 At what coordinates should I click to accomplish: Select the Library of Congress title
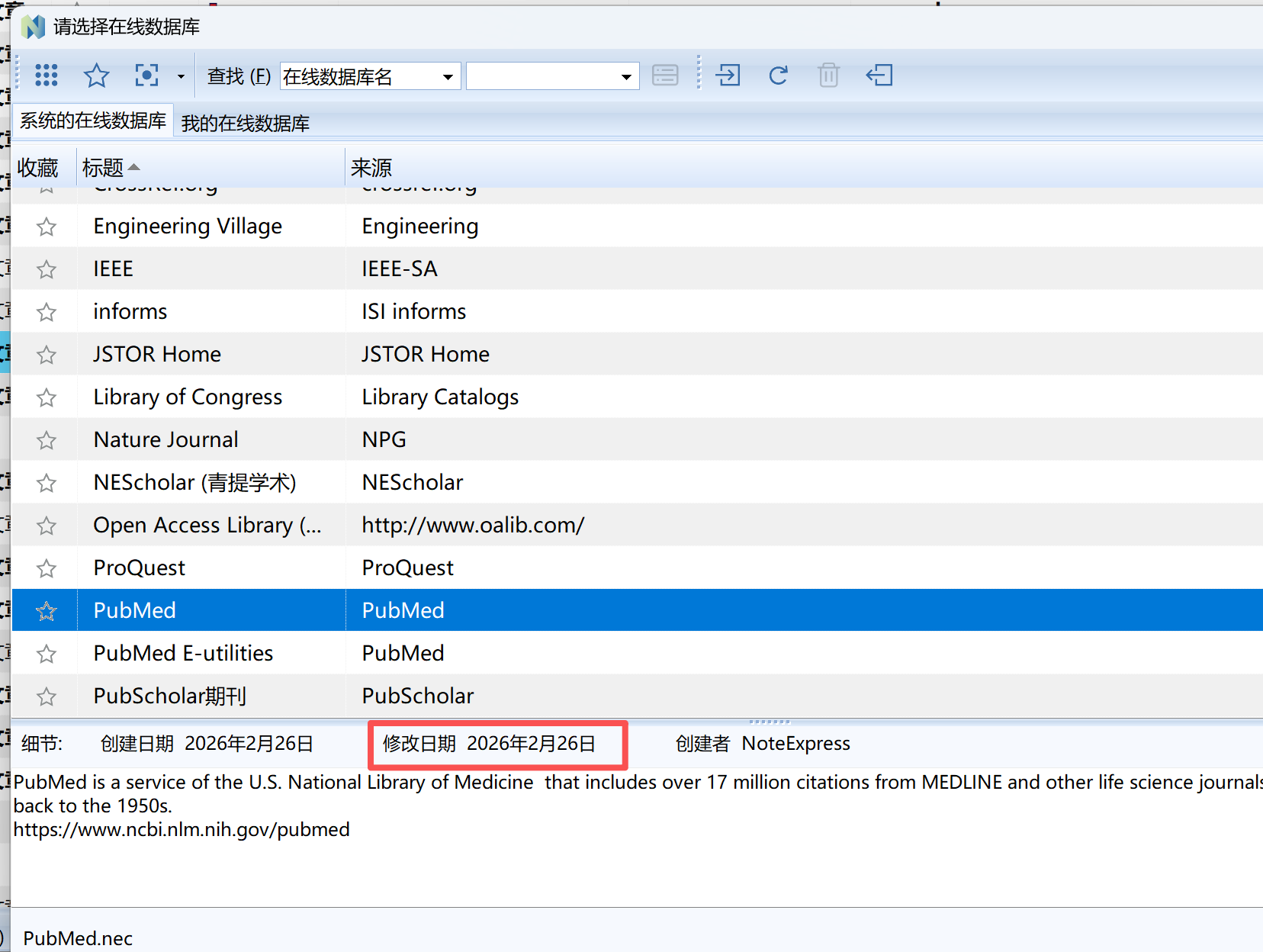tap(188, 397)
